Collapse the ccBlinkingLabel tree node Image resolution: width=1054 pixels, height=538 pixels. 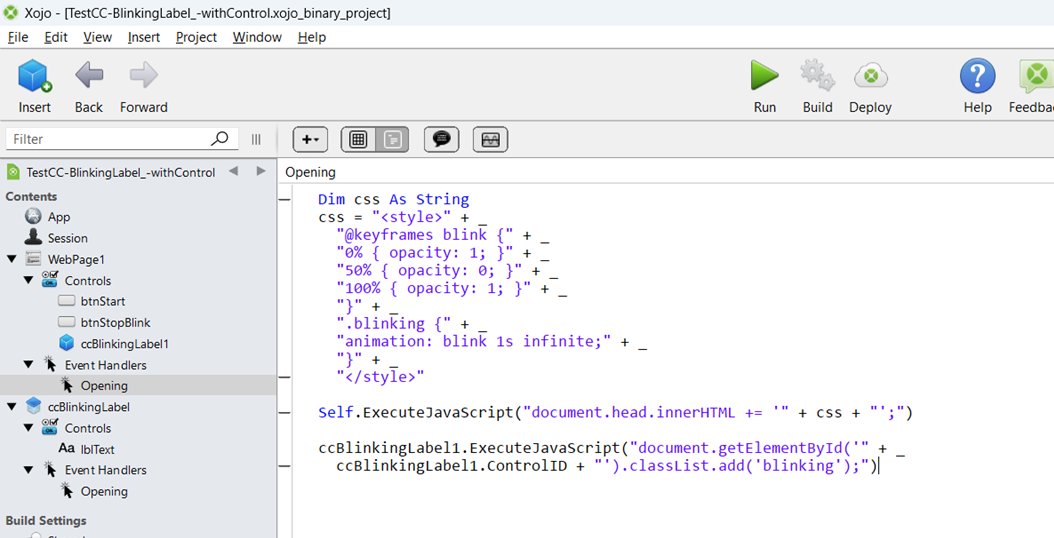tap(11, 406)
